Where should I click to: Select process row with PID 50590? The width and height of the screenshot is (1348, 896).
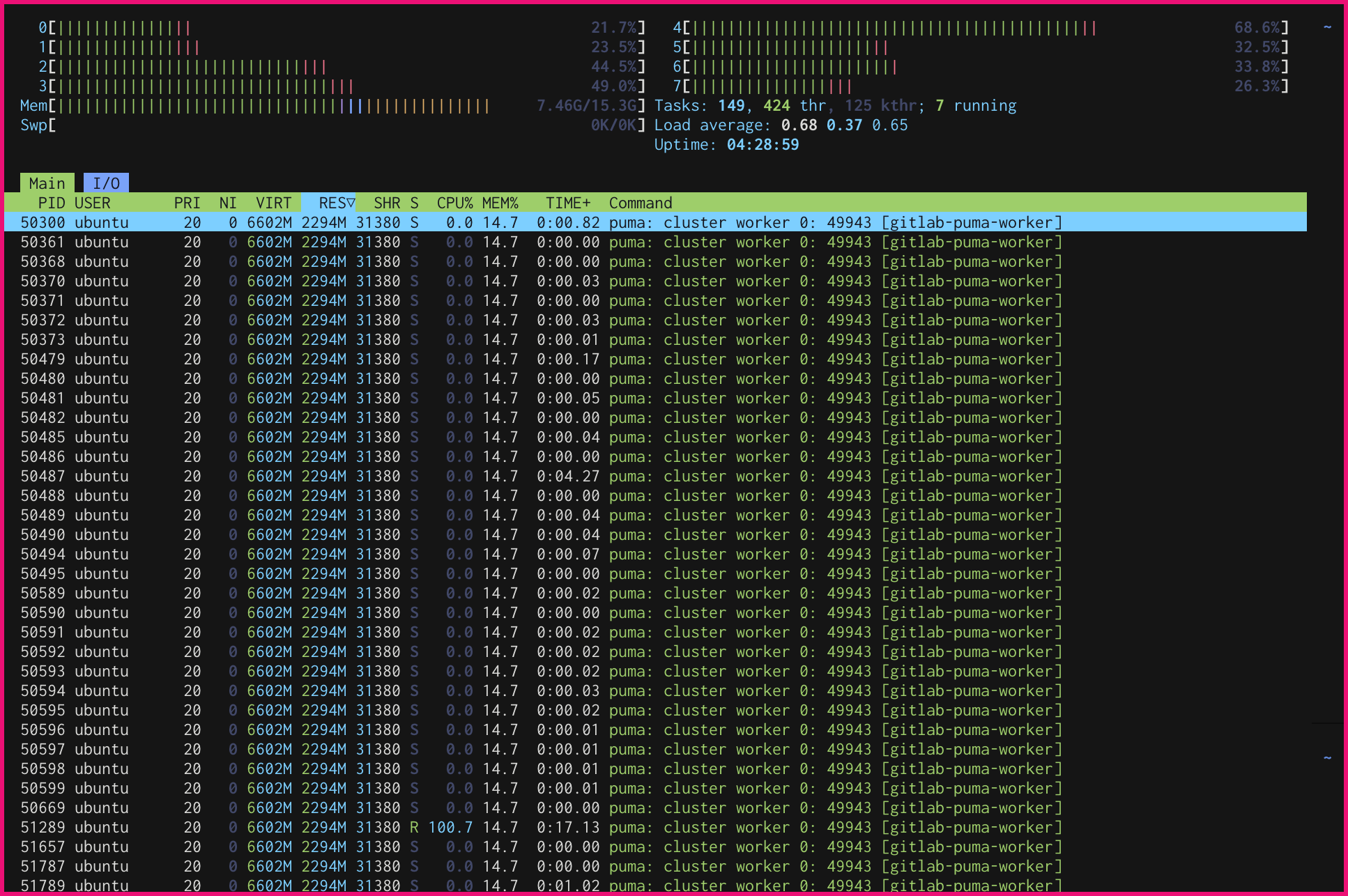655,612
